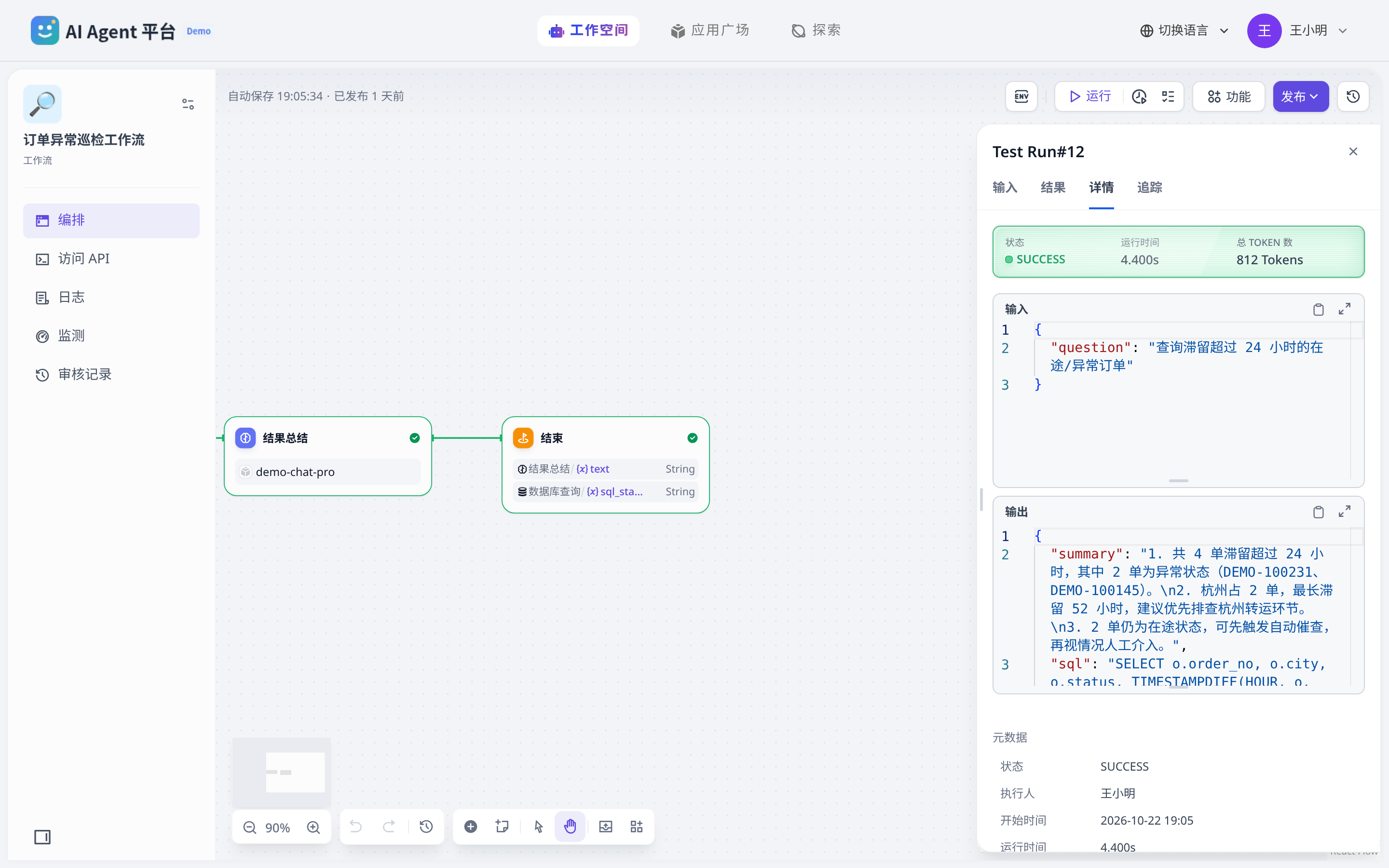Viewport: 1389px width, 868px height.
Task: Click the undo arrow in bottom toolbar
Action: 356,827
